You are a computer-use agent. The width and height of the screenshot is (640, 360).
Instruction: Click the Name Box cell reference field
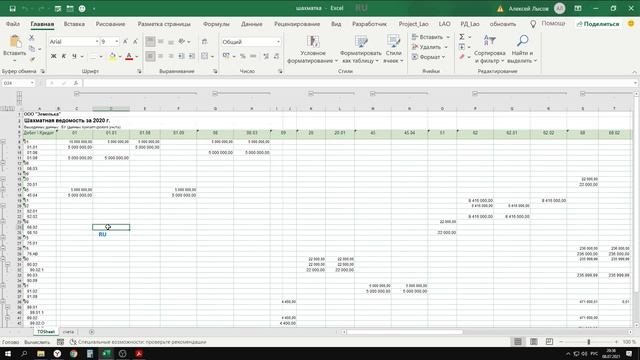(x=18, y=83)
